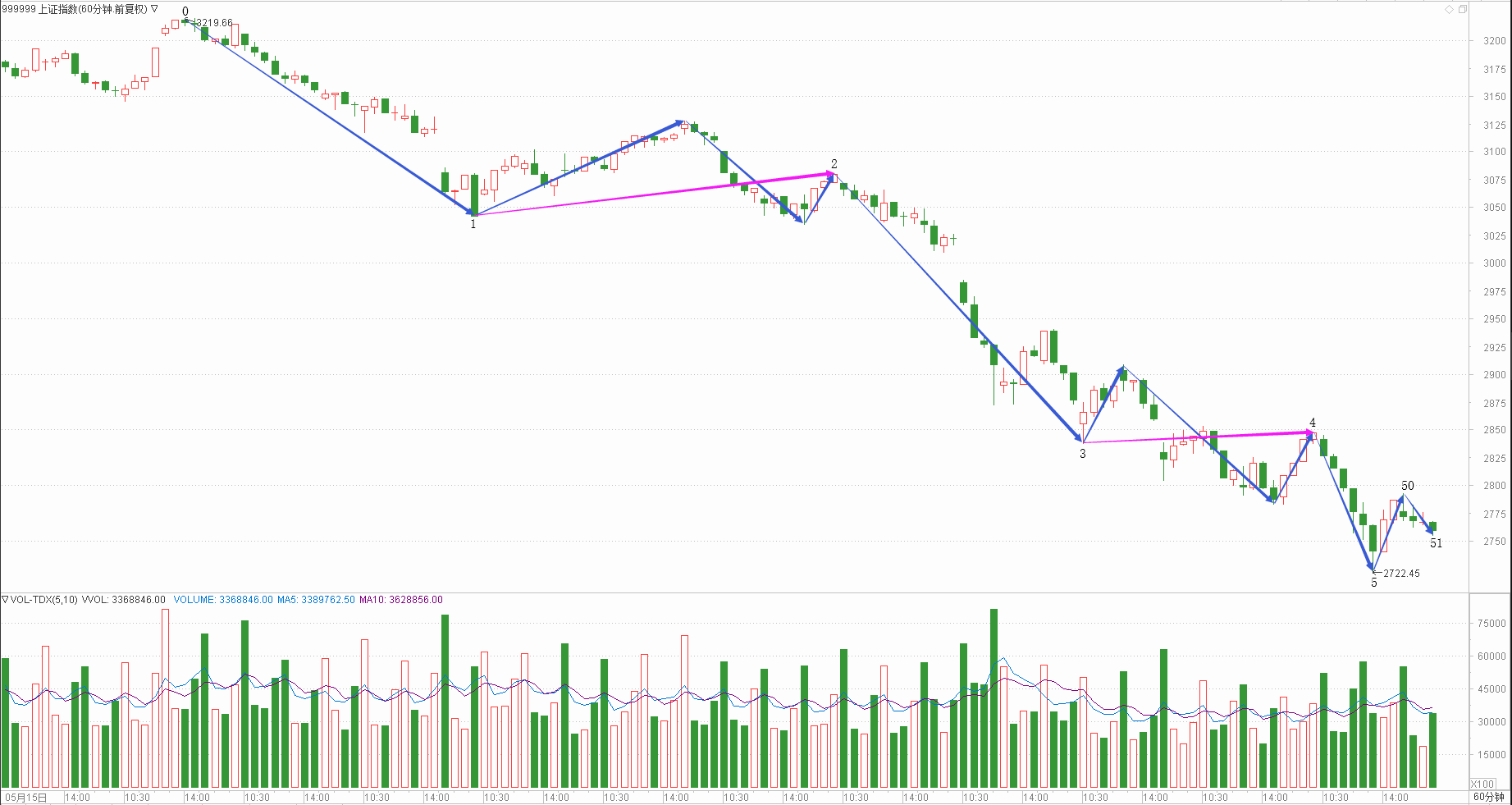Viewport: 1512px width, 805px height.
Task: Click wave label 5 at the lowest point
Action: 1374,583
